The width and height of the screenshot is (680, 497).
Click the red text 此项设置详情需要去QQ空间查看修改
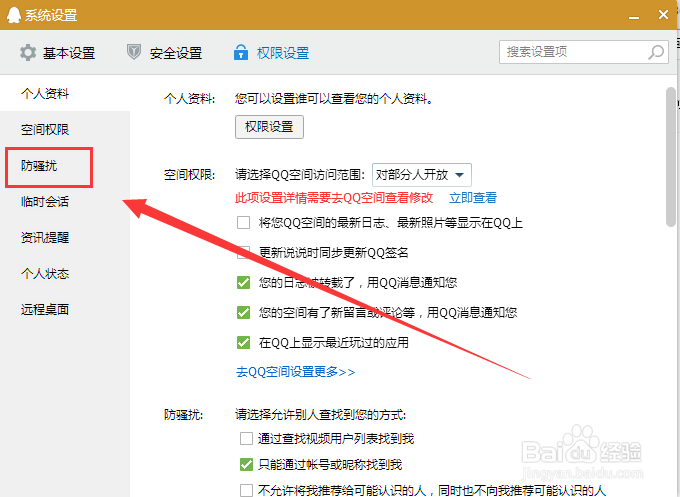pyautogui.click(x=334, y=198)
